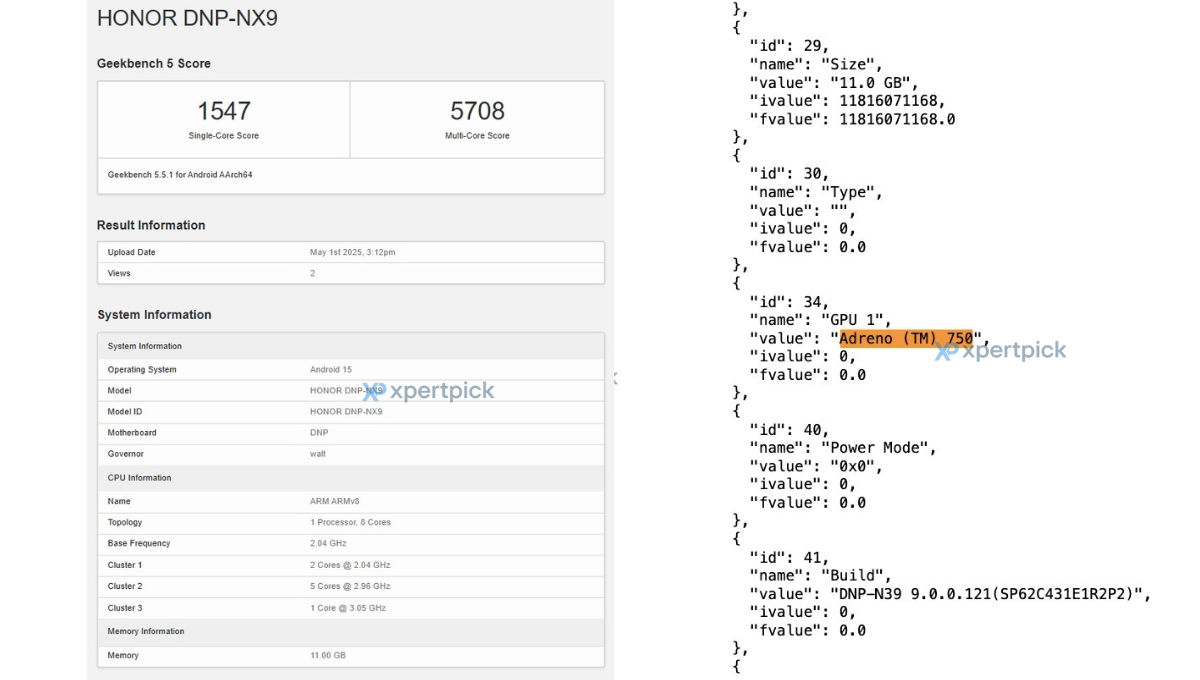The image size is (1200, 680).
Task: Select 1 Core @ 3.05 GHz
Action: pyautogui.click(x=348, y=608)
